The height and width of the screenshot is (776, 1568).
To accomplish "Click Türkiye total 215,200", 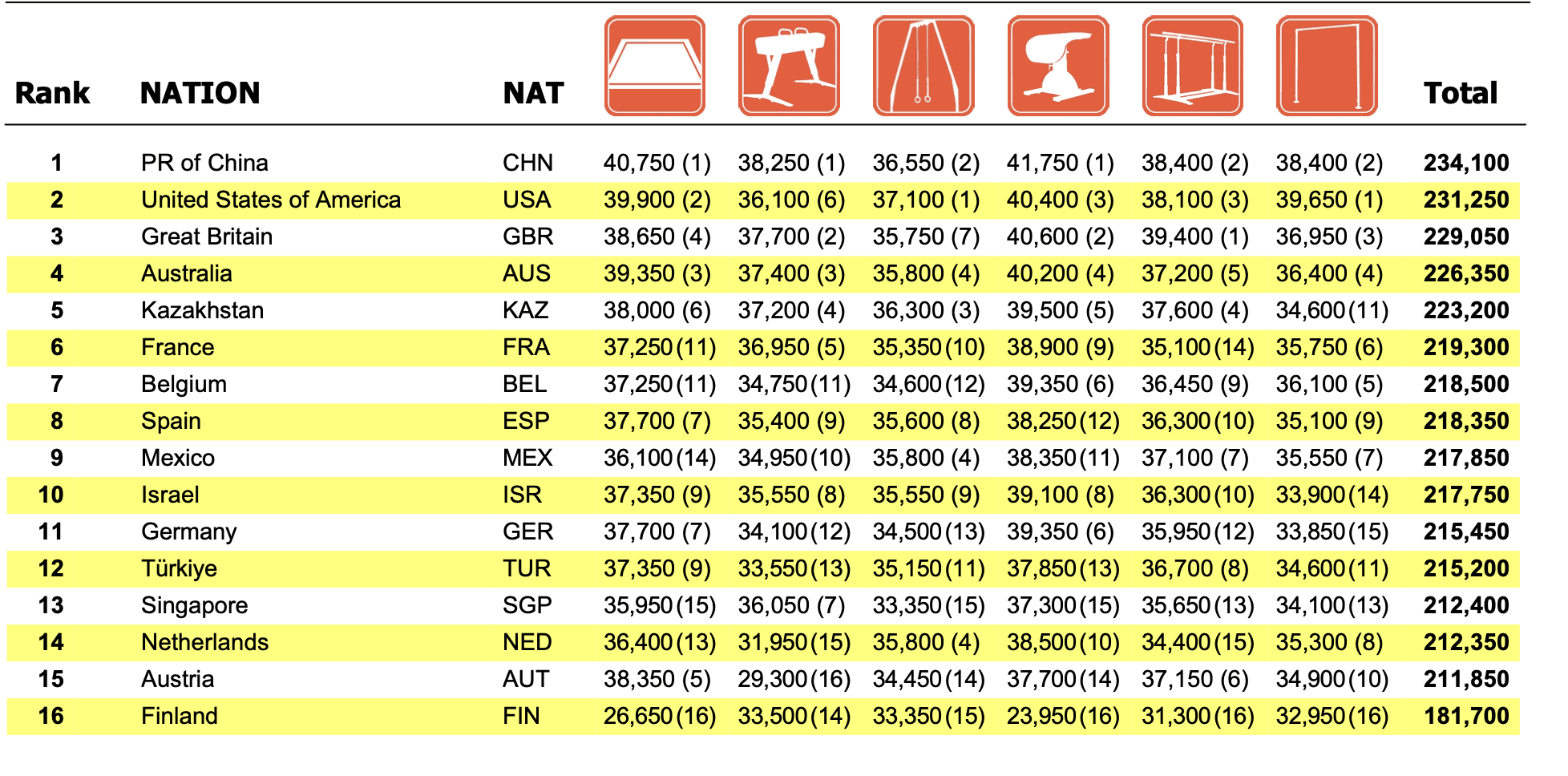I will (1466, 568).
